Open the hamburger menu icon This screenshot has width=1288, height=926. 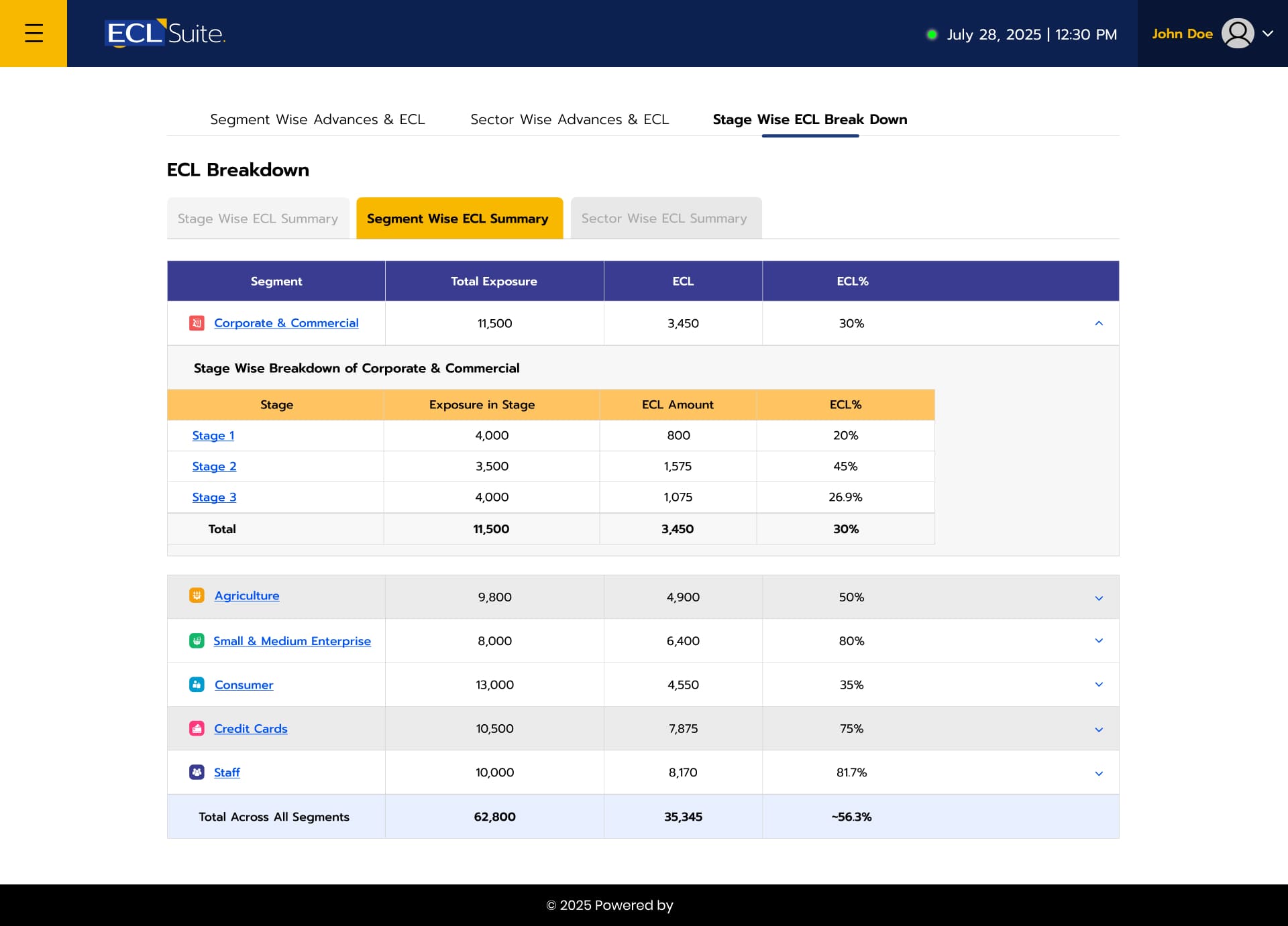[x=34, y=34]
